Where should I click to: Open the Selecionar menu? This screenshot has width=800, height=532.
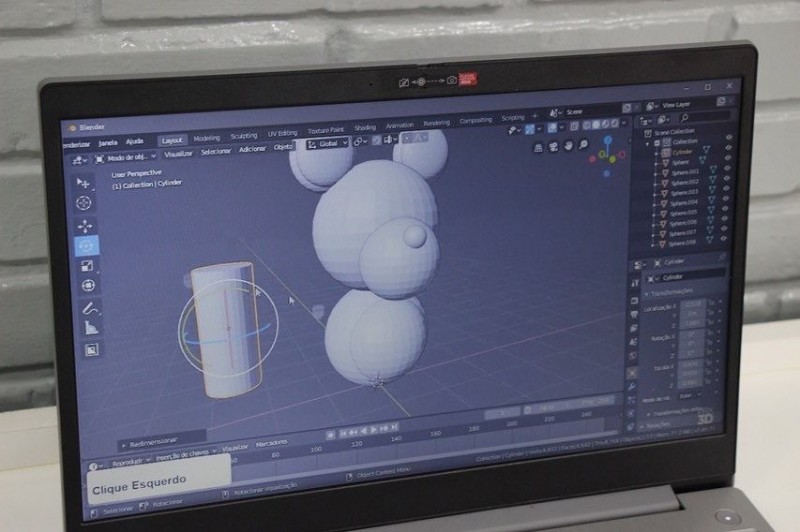[x=216, y=151]
